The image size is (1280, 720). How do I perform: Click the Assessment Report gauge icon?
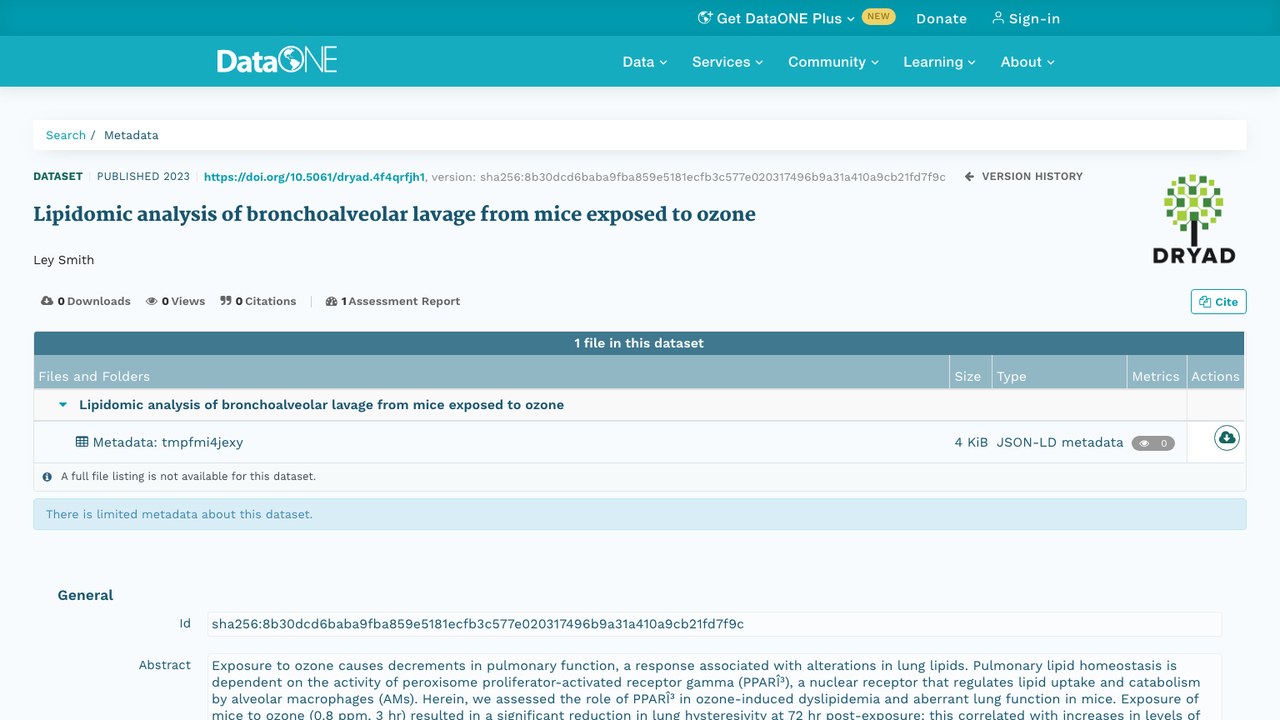[331, 301]
